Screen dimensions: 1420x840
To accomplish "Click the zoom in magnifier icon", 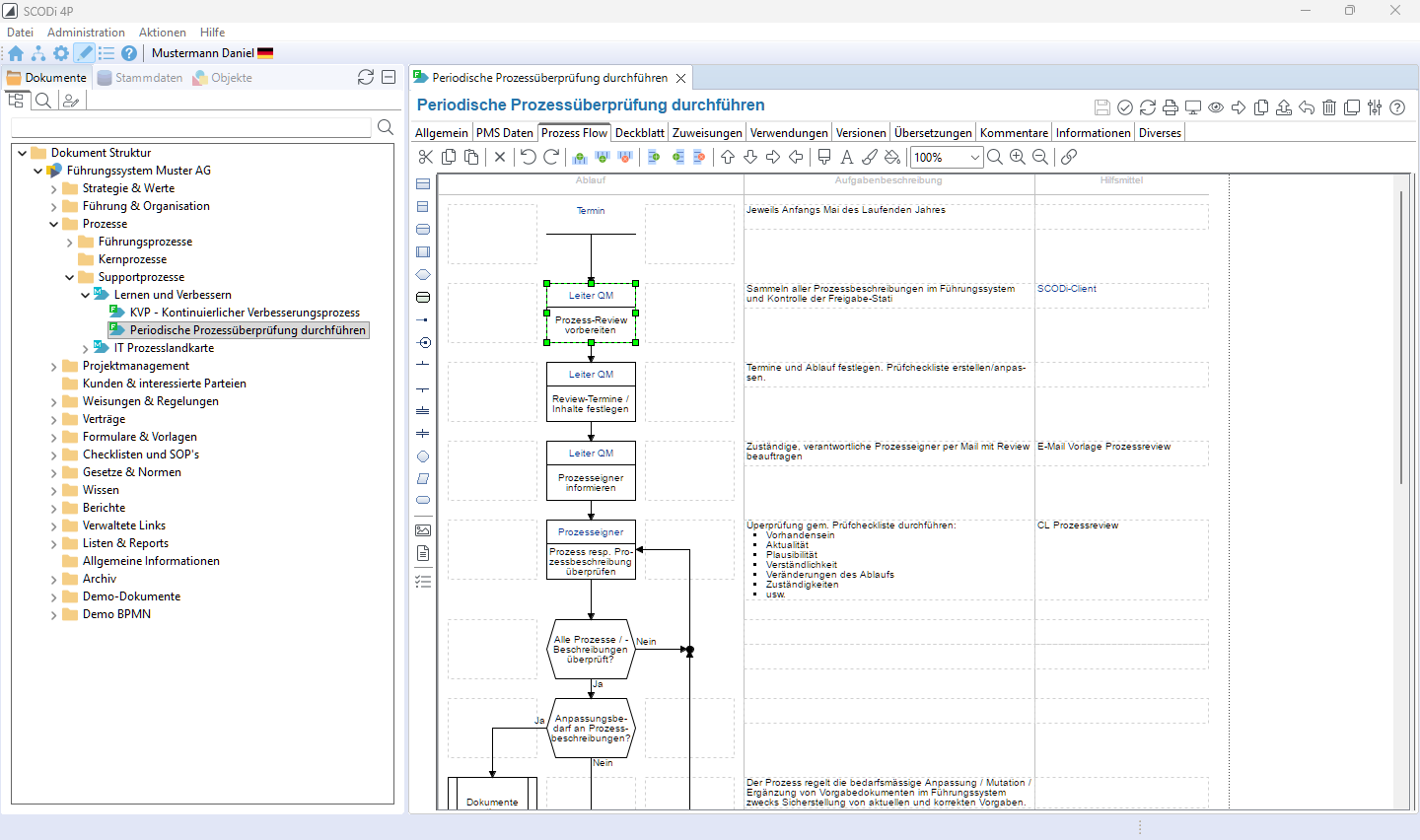I will point(1017,157).
